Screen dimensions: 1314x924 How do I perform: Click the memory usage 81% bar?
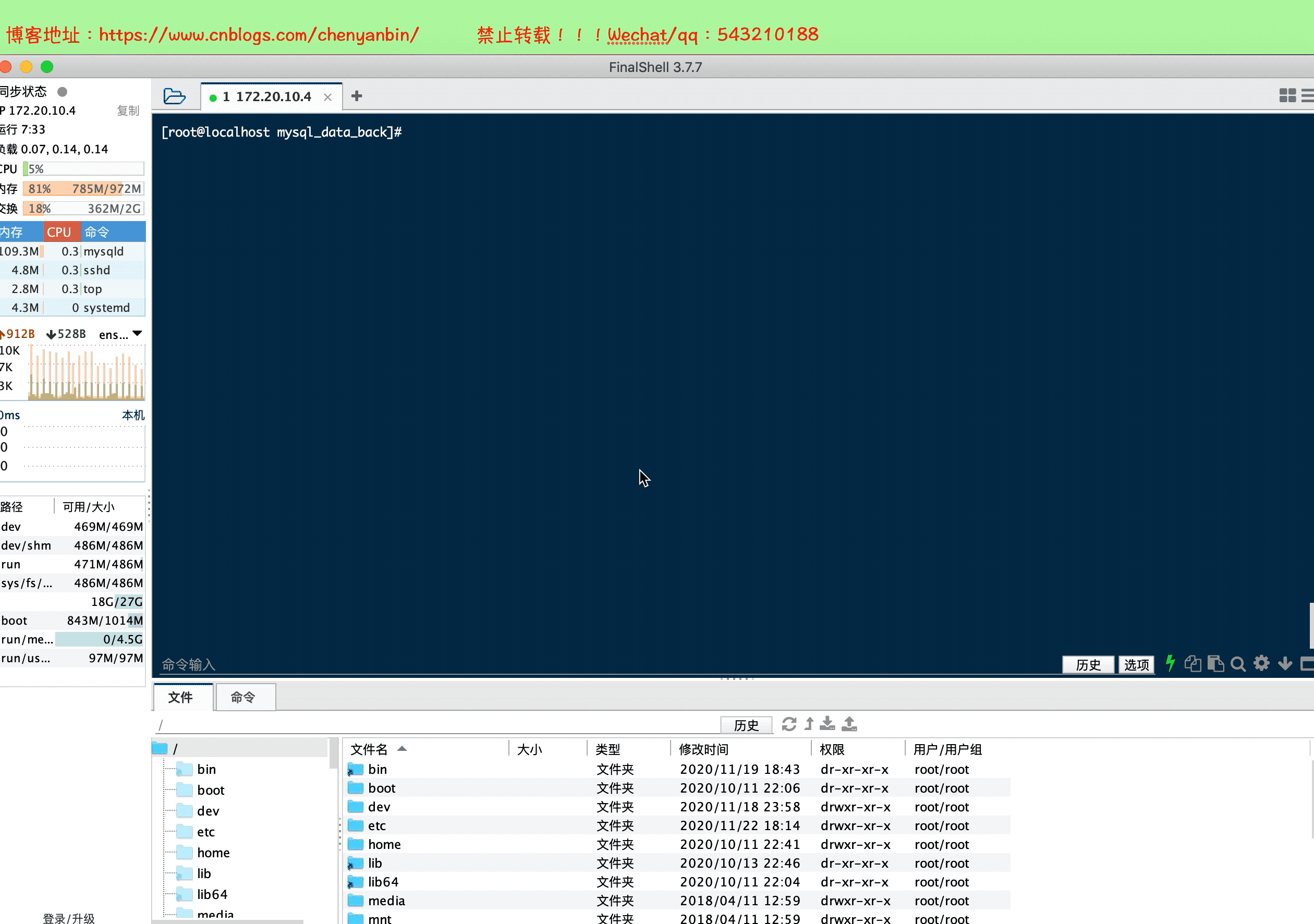(x=83, y=189)
